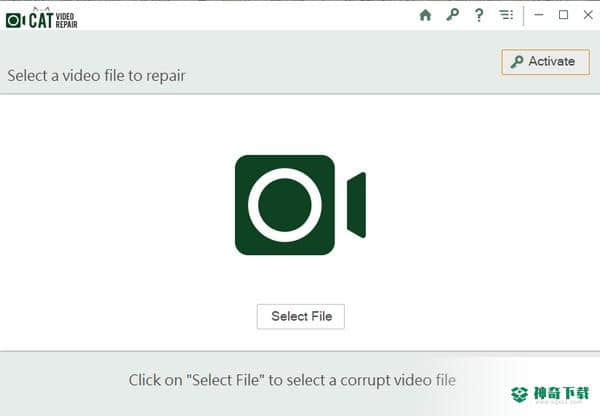The height and width of the screenshot is (416, 600).
Task: Click the large video camera graphic
Action: tap(300, 205)
